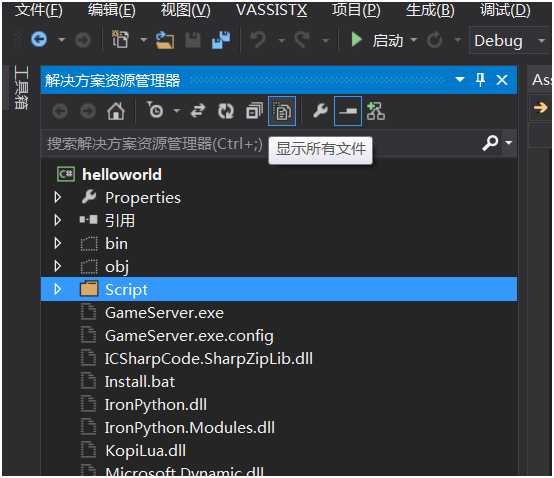The image size is (554, 478).
Task: Click the Undo arrow icon
Action: tap(258, 40)
